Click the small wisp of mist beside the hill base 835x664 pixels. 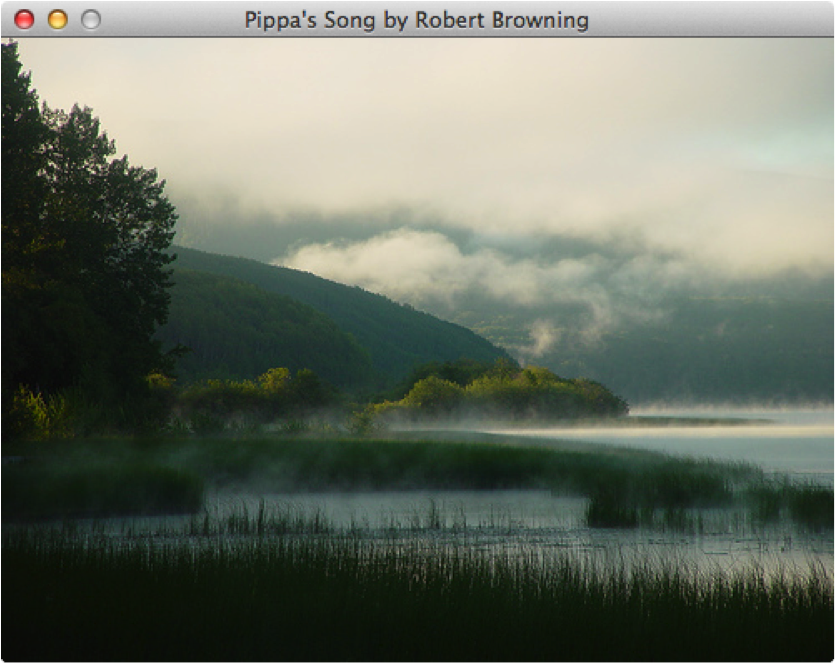point(543,337)
